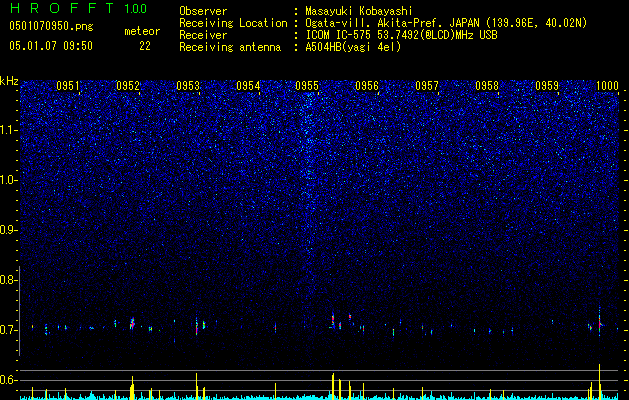The height and width of the screenshot is (400, 629).
Task: Click the 1000 time marker
Action: (607, 86)
